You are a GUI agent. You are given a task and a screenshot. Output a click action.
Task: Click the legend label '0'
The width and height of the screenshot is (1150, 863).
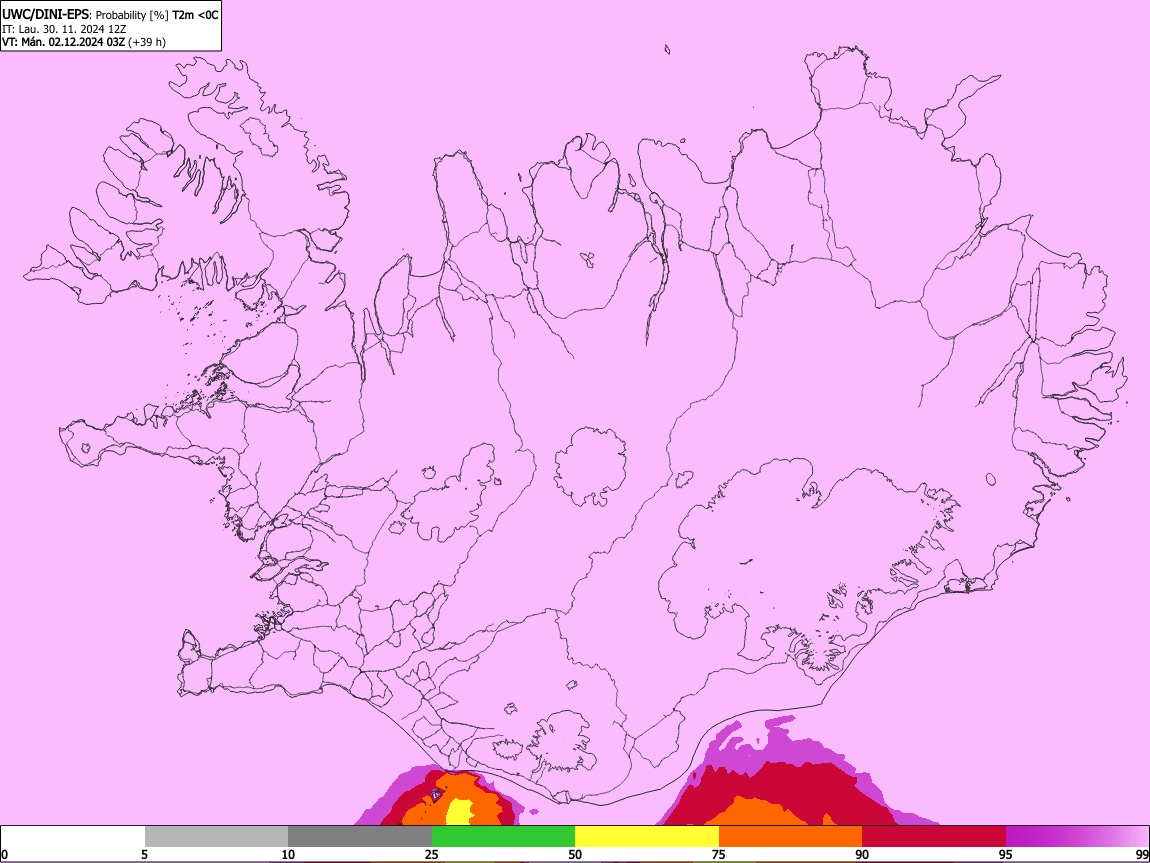[x=4, y=854]
